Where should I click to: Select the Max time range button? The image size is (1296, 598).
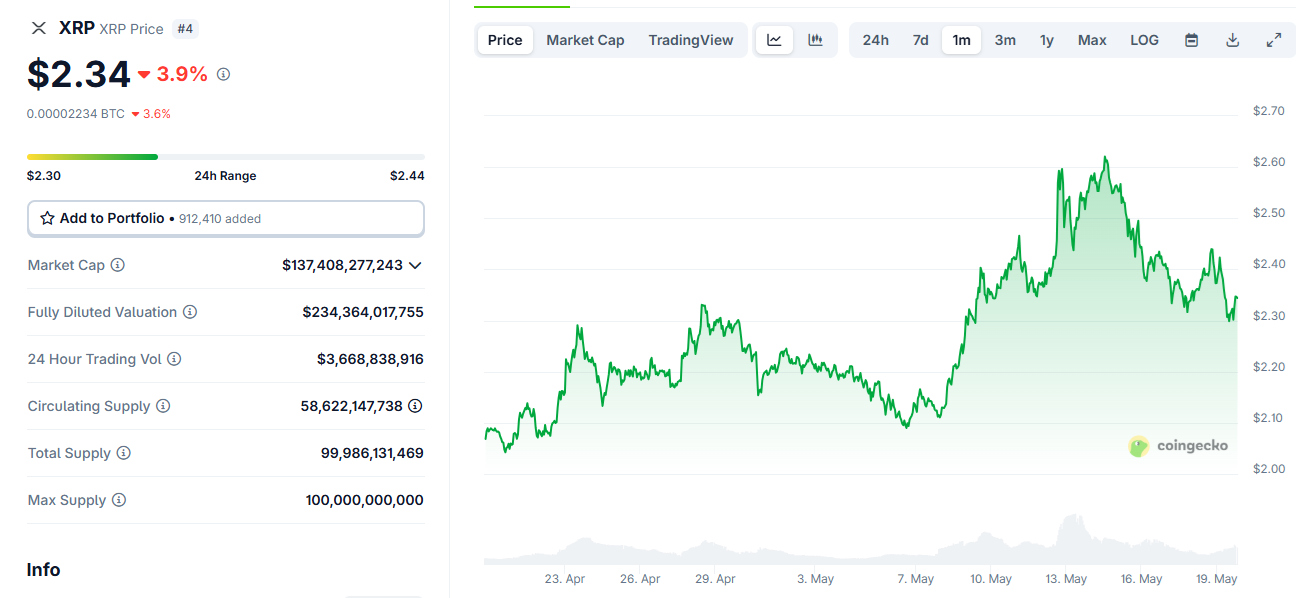1092,40
